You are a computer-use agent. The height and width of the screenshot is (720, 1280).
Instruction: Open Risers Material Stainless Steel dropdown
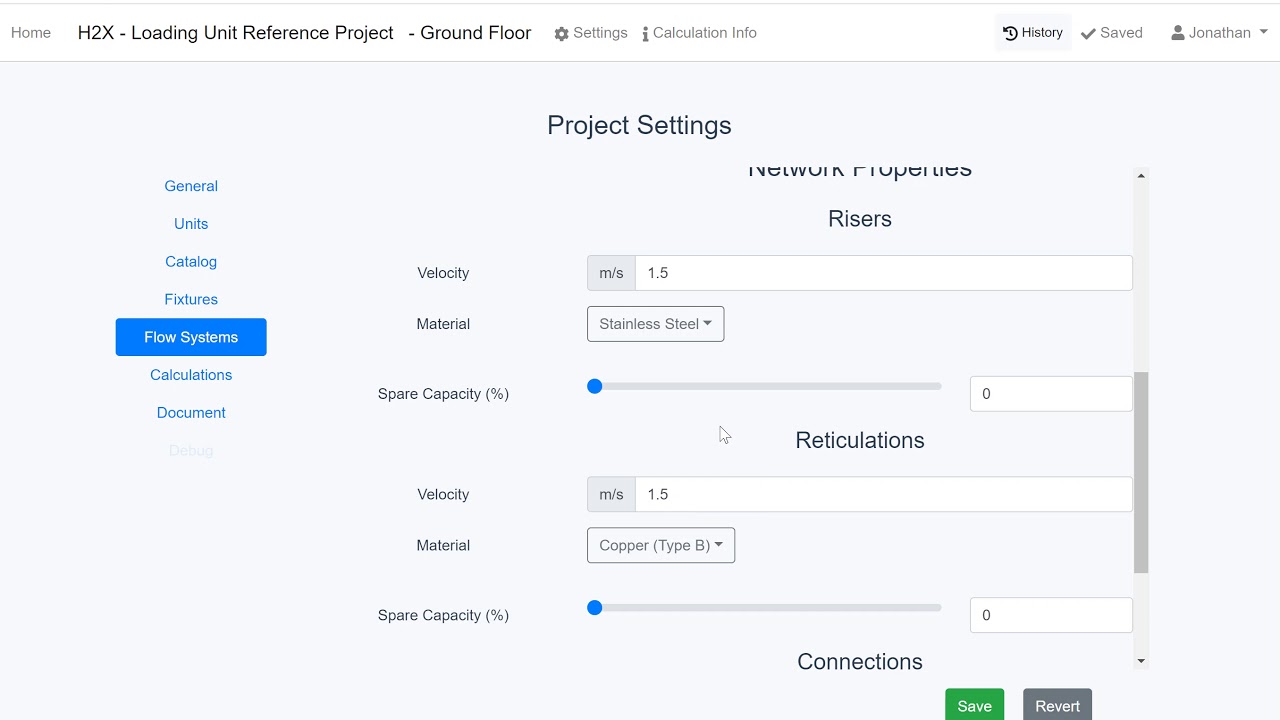point(655,324)
